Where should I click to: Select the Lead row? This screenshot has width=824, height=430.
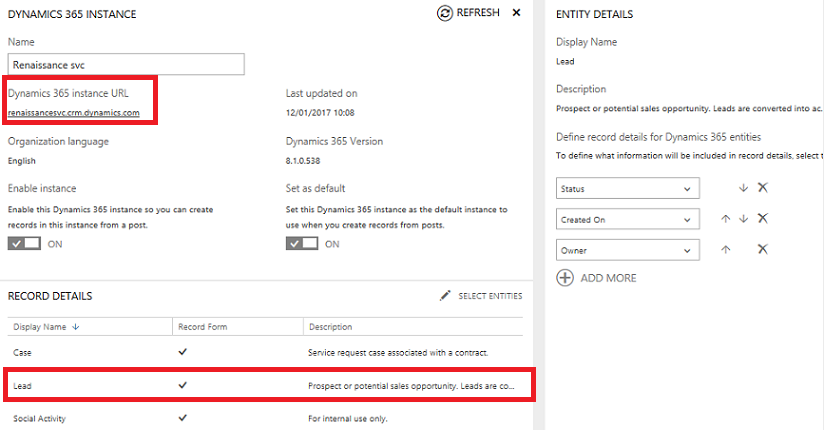tap(265, 385)
